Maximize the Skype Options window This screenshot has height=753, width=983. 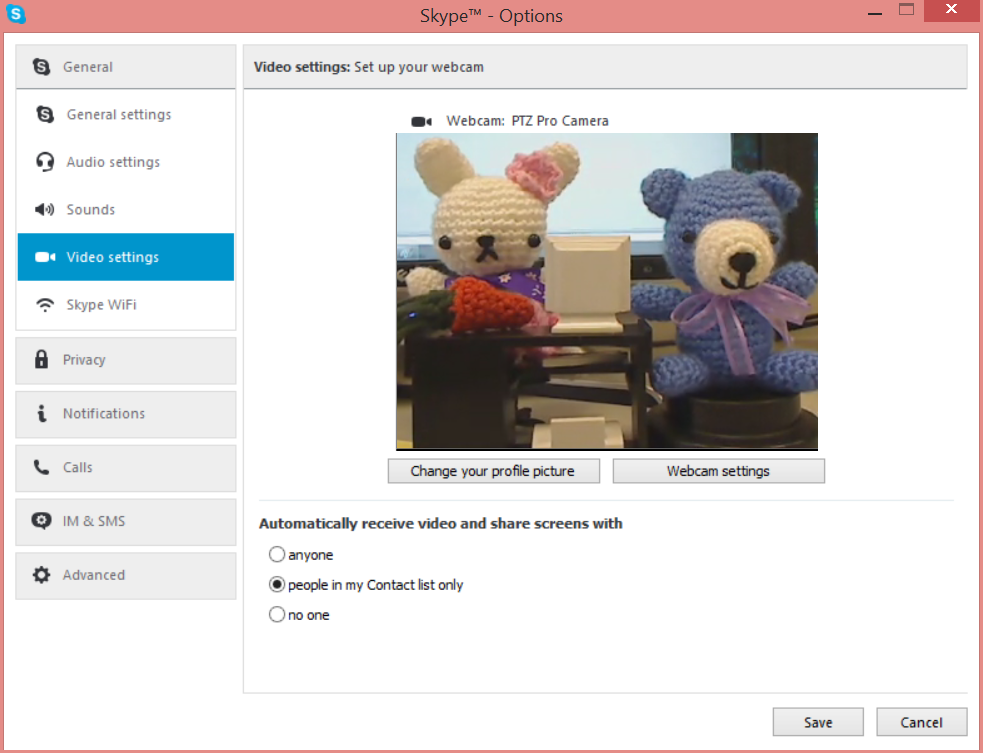[907, 10]
